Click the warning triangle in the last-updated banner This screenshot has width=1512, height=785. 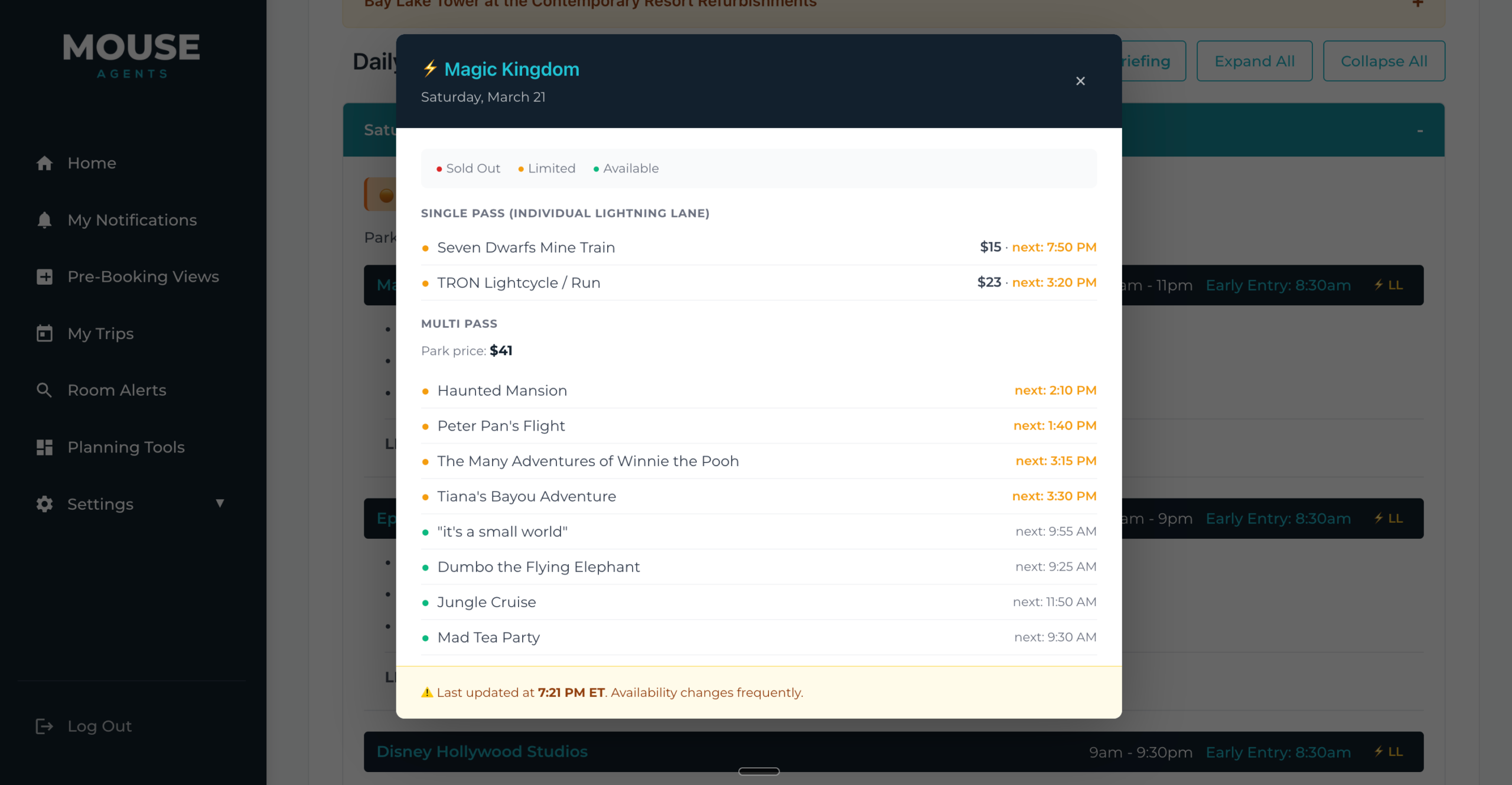pyautogui.click(x=426, y=692)
